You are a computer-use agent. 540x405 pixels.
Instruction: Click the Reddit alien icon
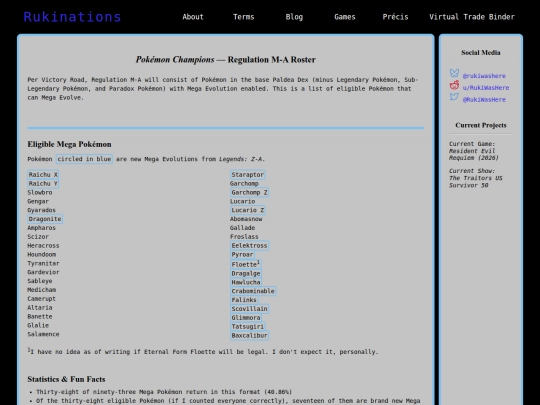pos(454,85)
